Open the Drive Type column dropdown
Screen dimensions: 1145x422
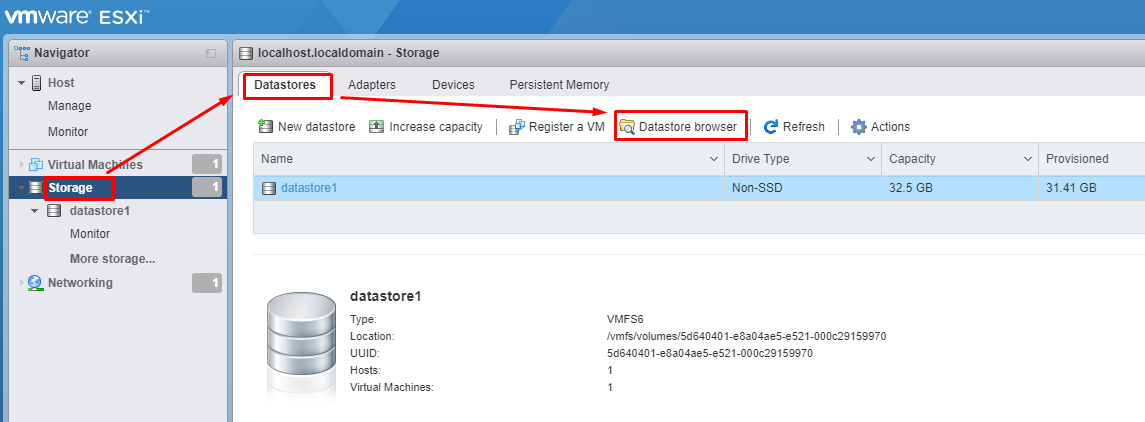pos(870,159)
